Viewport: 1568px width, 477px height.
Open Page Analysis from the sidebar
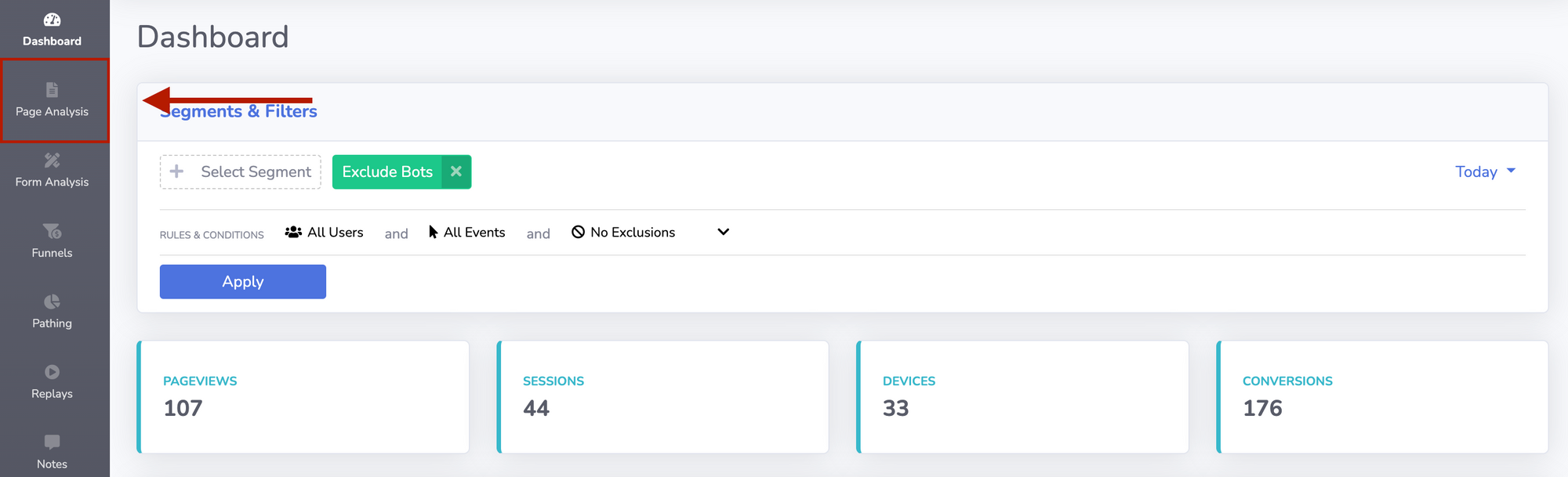coord(52,100)
